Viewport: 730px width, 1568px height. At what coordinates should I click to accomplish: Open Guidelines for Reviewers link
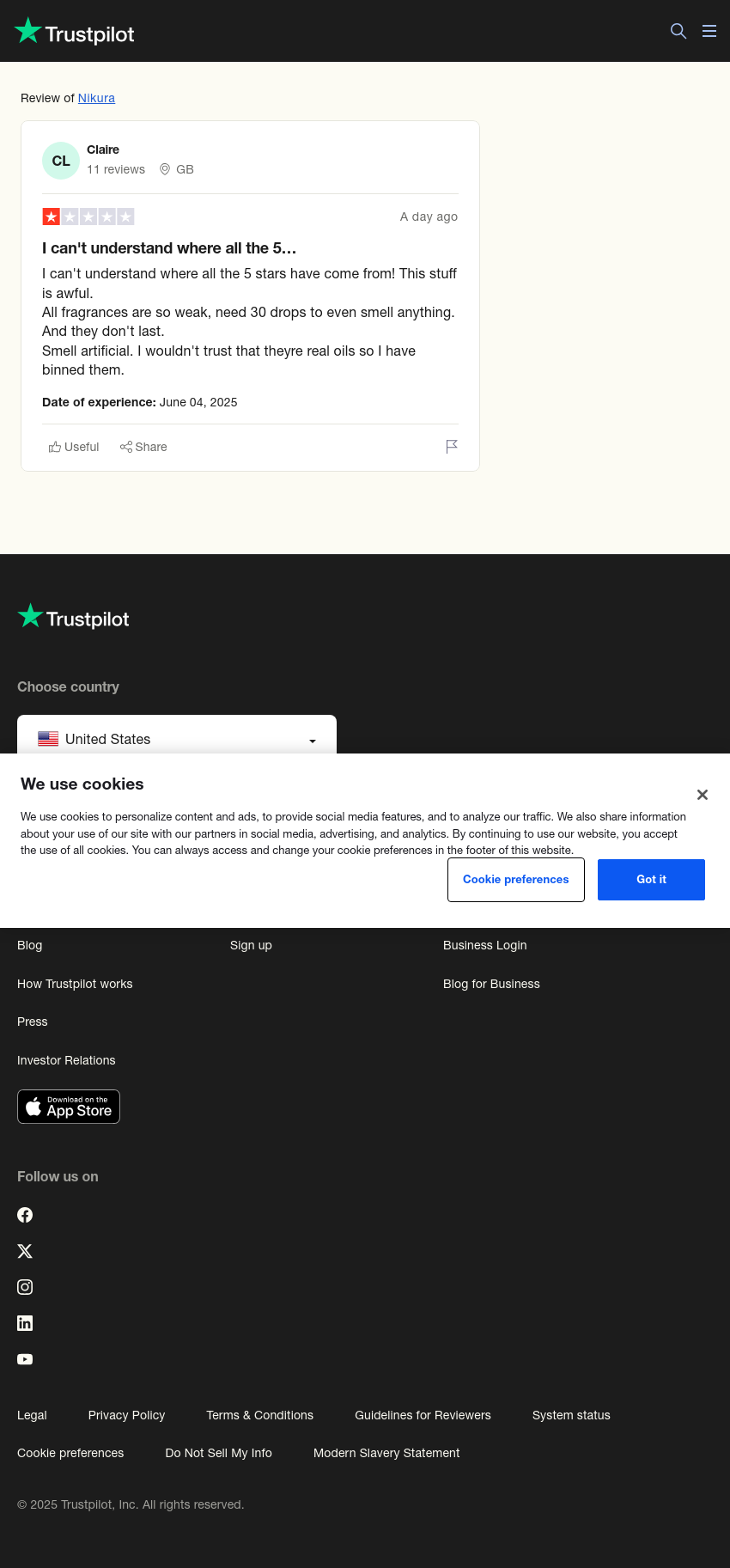coord(423,1415)
